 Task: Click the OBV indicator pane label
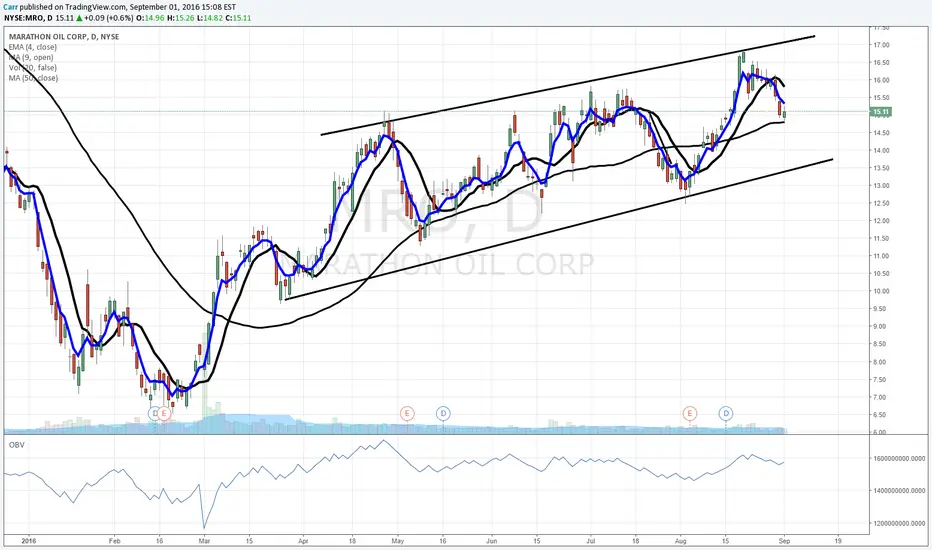[x=17, y=445]
